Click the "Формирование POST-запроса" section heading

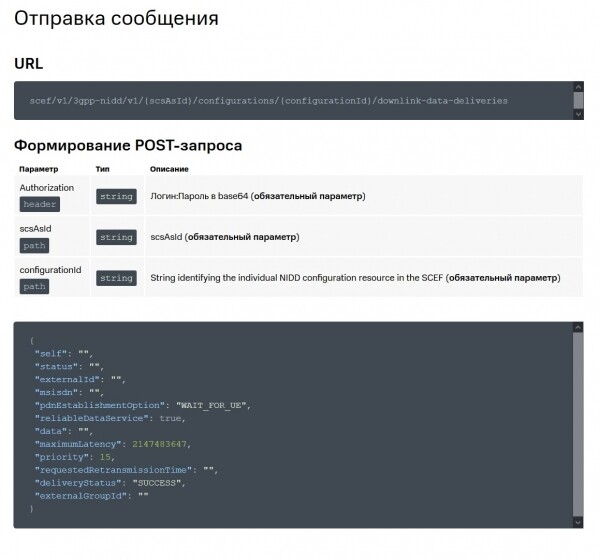click(128, 146)
